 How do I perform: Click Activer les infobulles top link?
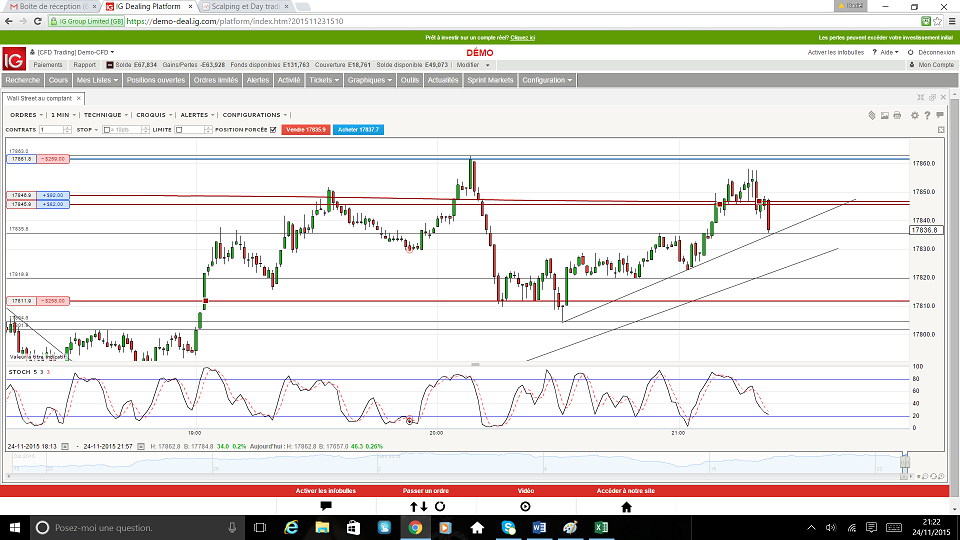835,53
